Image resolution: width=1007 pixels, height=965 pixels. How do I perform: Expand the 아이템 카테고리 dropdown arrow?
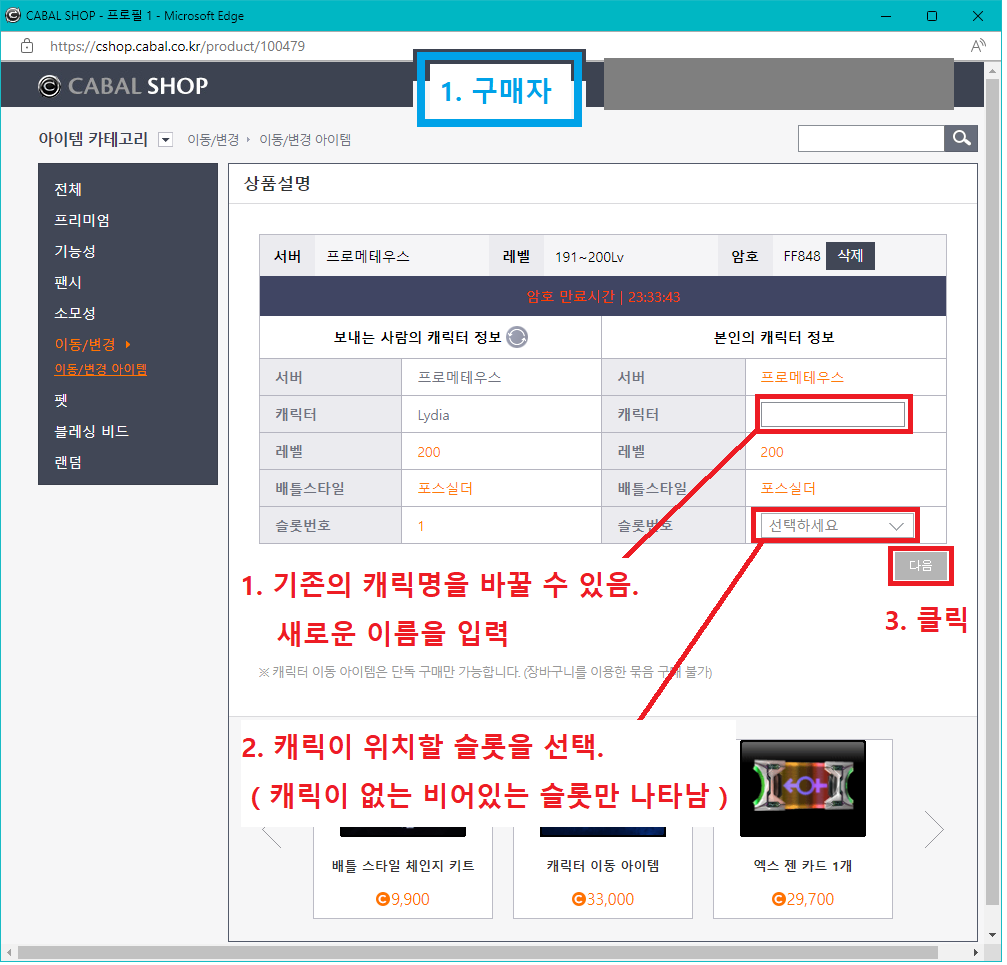[166, 141]
